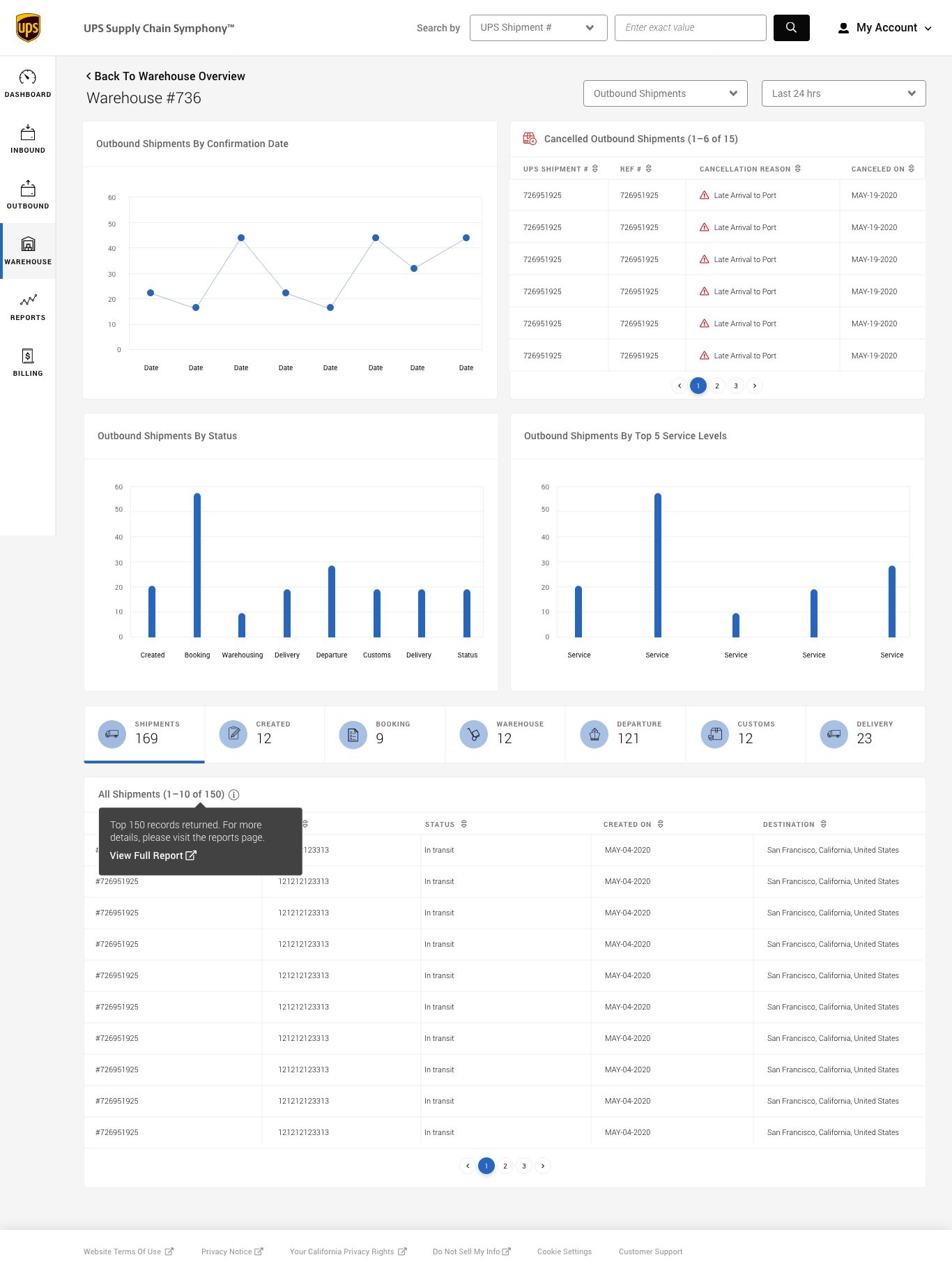
Task: Select current page 1 in All Shipments pager
Action: coord(486,1166)
